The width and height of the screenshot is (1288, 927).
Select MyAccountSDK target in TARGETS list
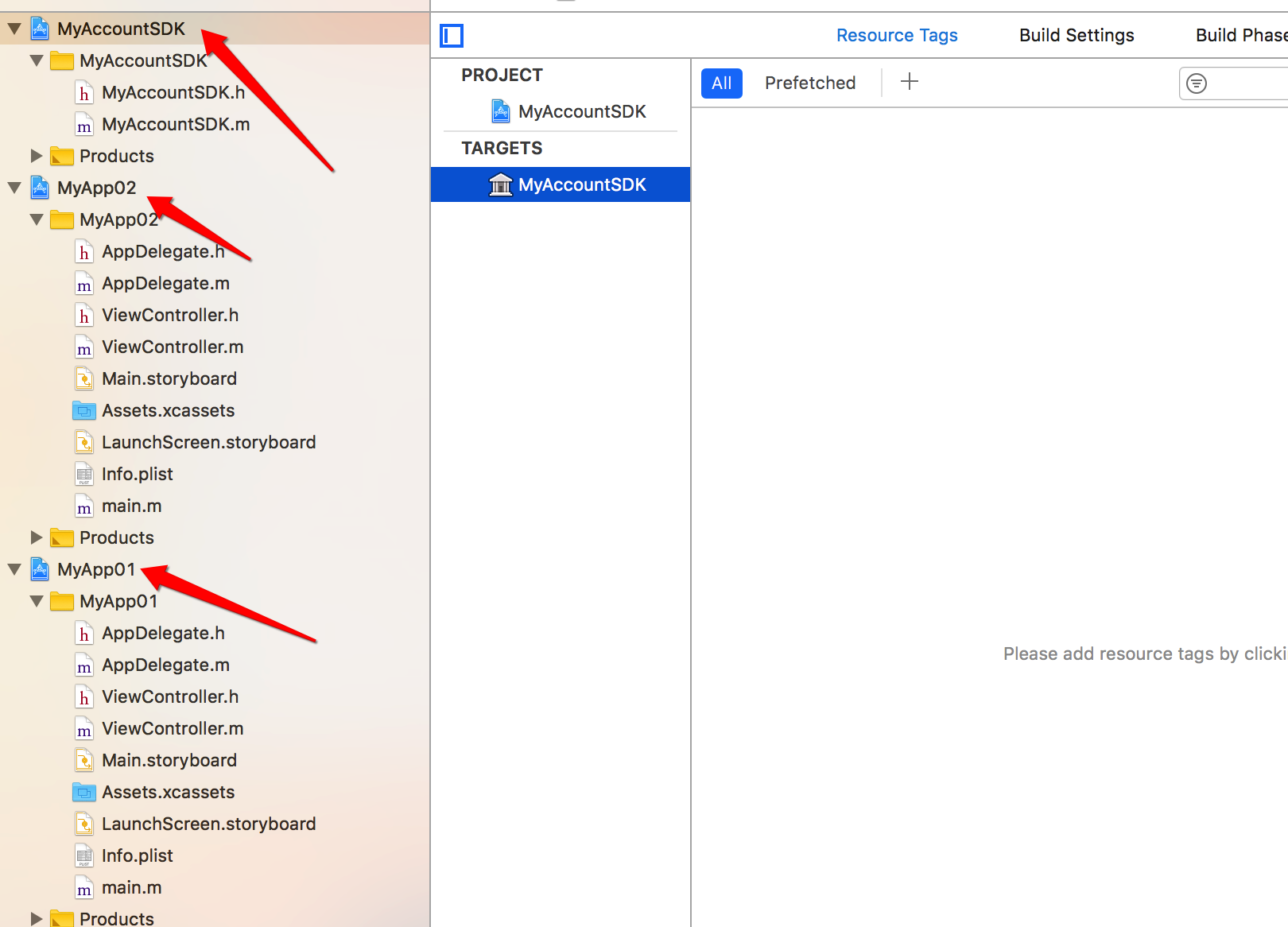click(561, 184)
